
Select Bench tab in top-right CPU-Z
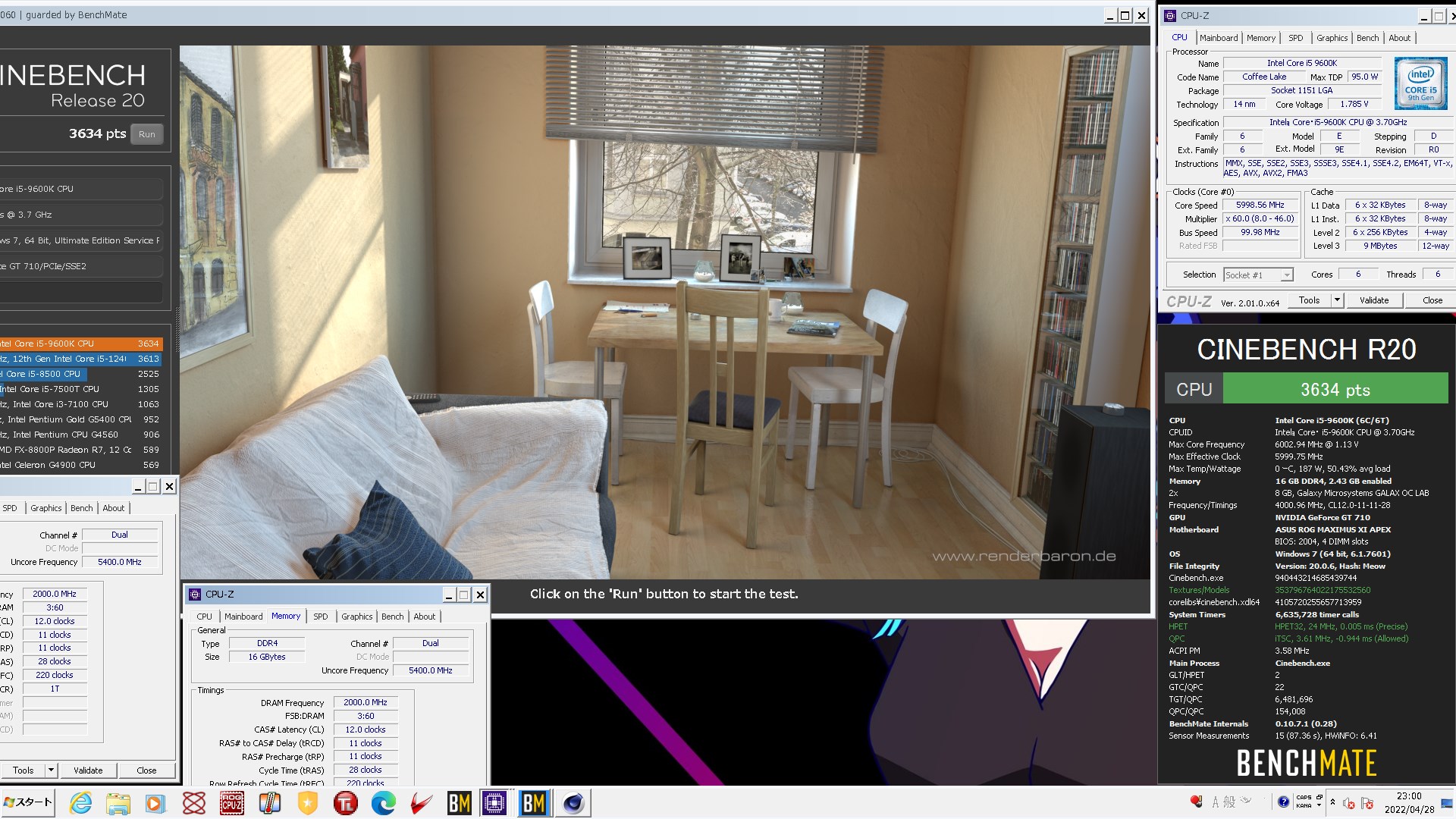coord(1368,38)
